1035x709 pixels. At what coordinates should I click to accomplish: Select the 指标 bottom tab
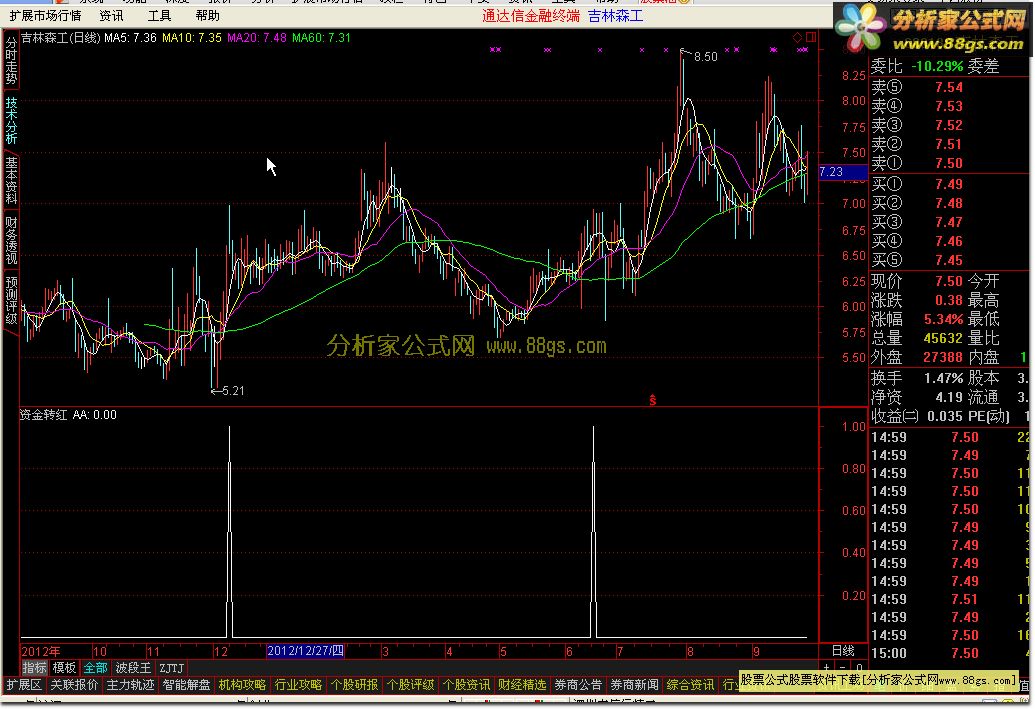click(35, 668)
